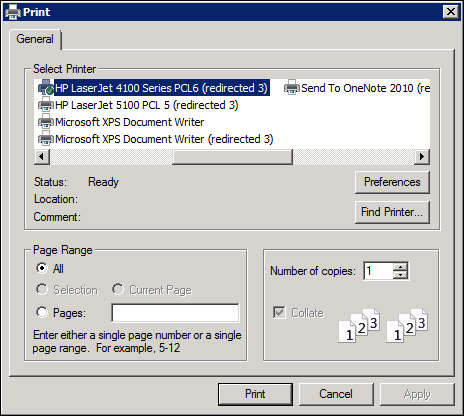Choose the Pages radio button
The height and width of the screenshot is (416, 464).
(x=42, y=312)
